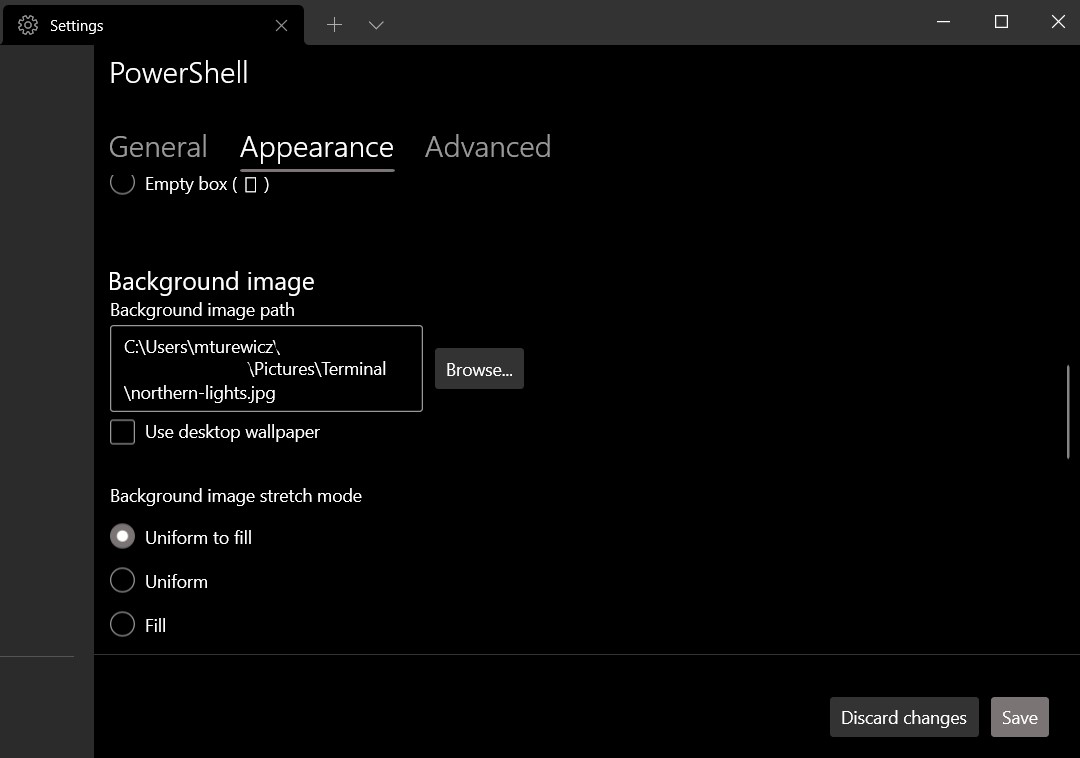Click the Background image stretch mode label
Screen dimensions: 1080x758
coord(236,496)
